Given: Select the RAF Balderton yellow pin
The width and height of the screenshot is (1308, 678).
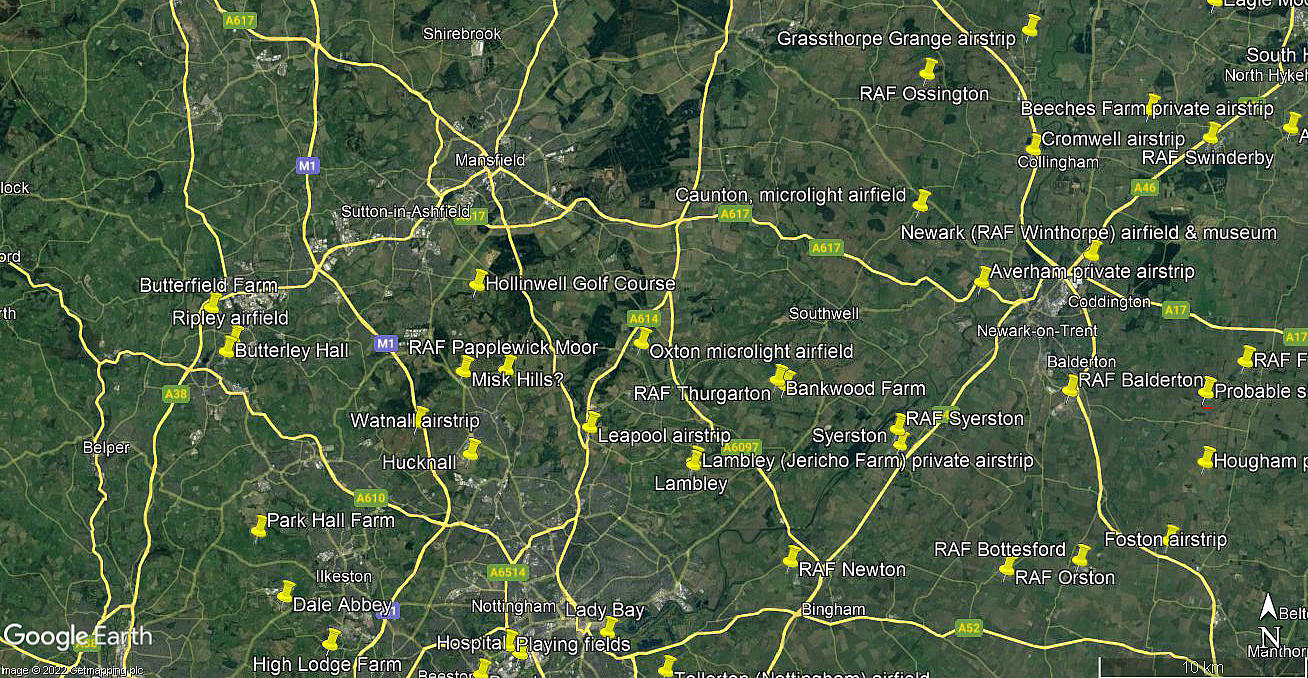Looking at the screenshot, I should 1071,385.
